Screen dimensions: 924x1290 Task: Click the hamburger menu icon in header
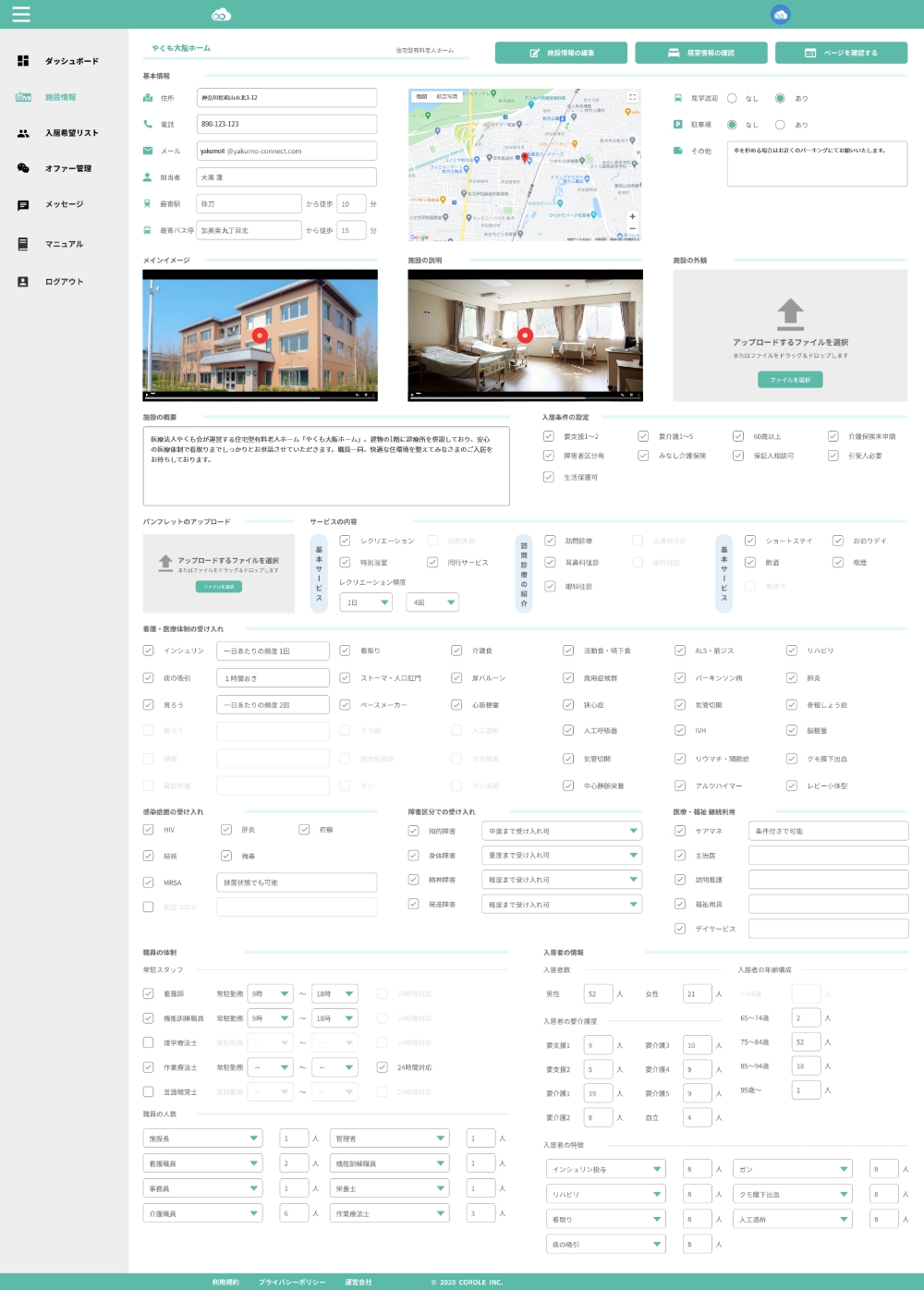20,14
